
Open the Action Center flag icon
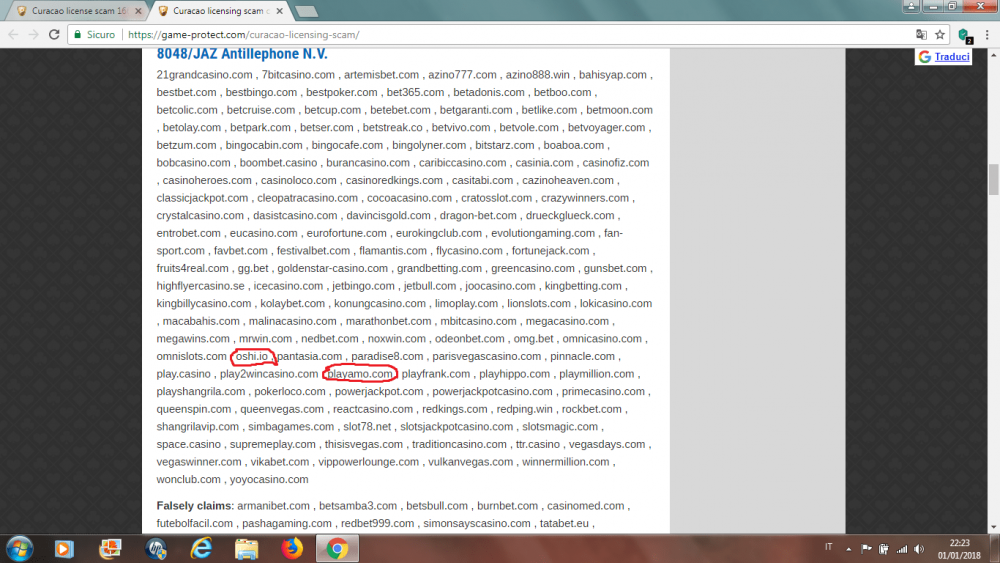[866, 548]
